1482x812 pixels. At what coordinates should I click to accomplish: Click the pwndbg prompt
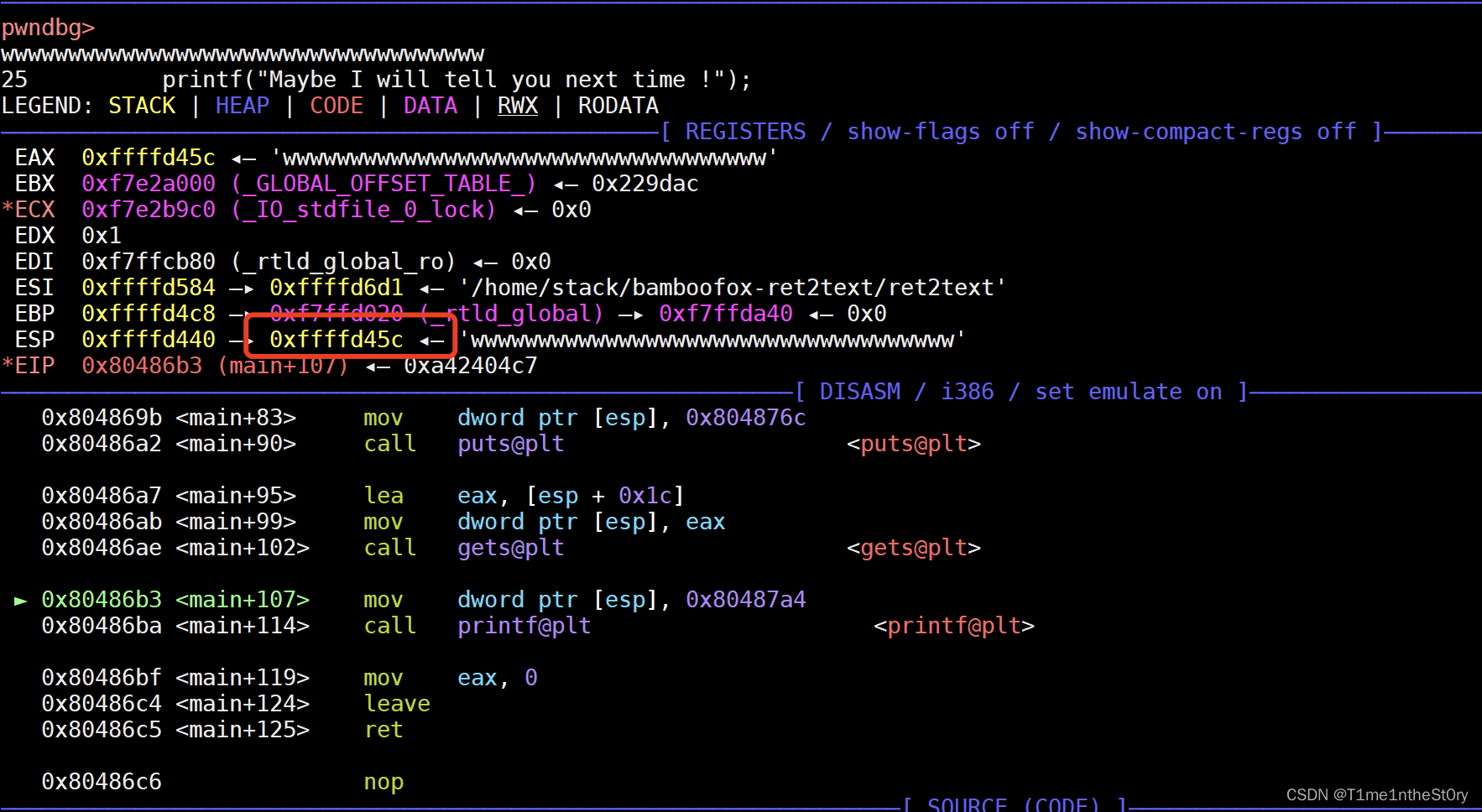pyautogui.click(x=47, y=27)
